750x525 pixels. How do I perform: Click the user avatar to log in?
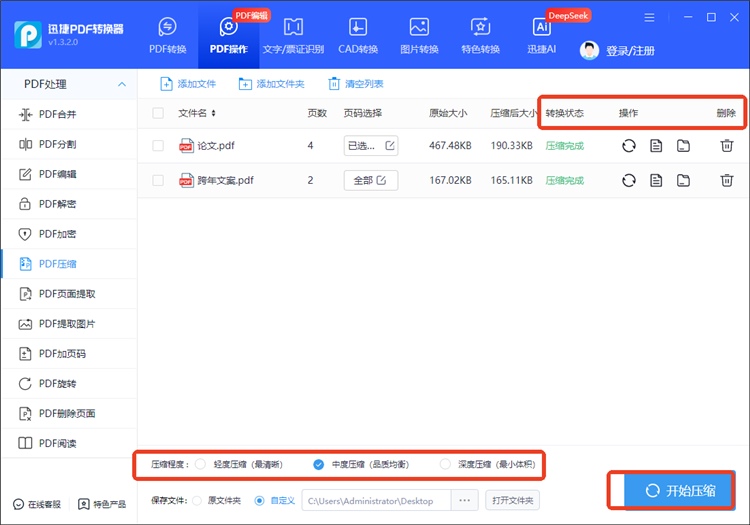tap(590, 50)
